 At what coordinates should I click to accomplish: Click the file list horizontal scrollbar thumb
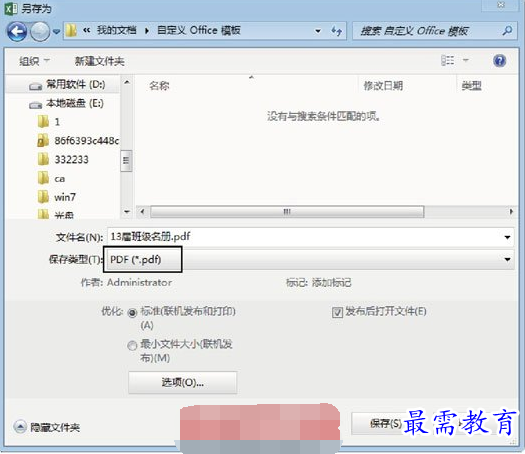click(x=287, y=212)
